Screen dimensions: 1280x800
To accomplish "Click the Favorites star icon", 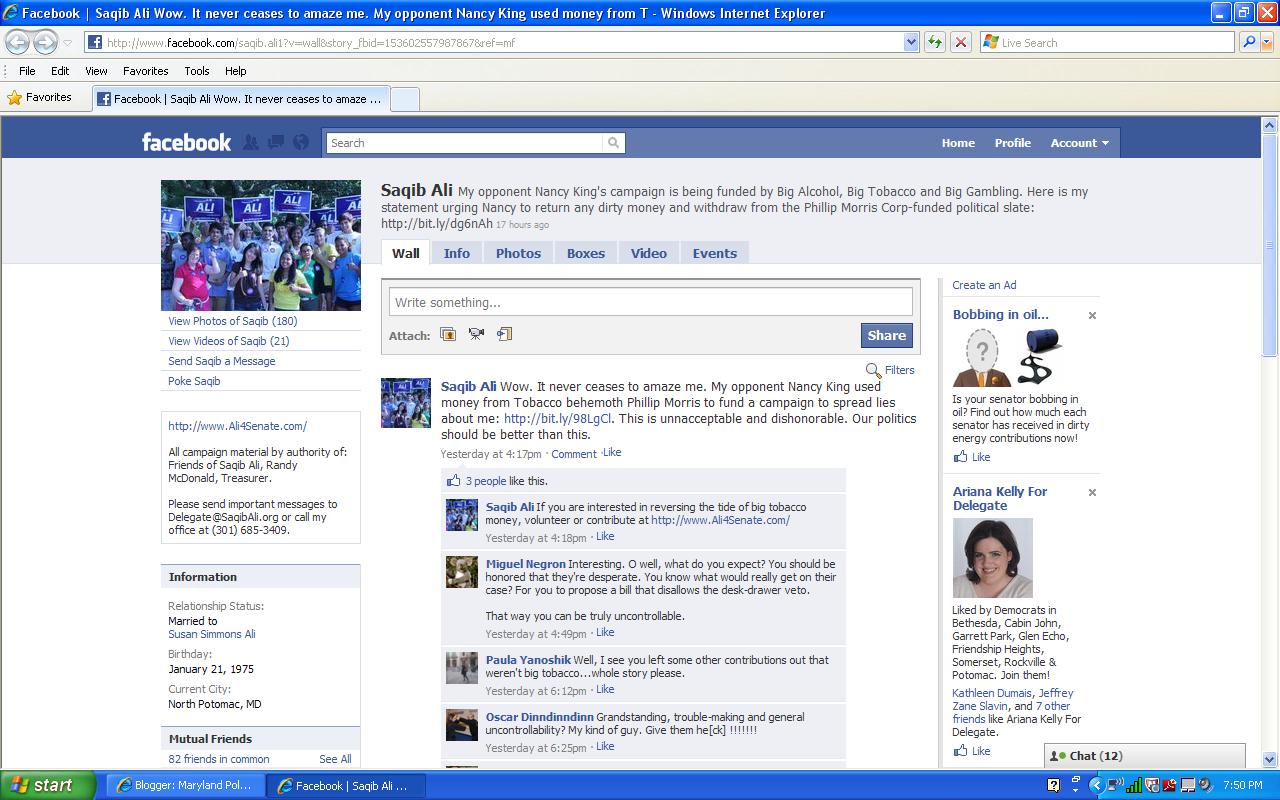I will click(15, 98).
